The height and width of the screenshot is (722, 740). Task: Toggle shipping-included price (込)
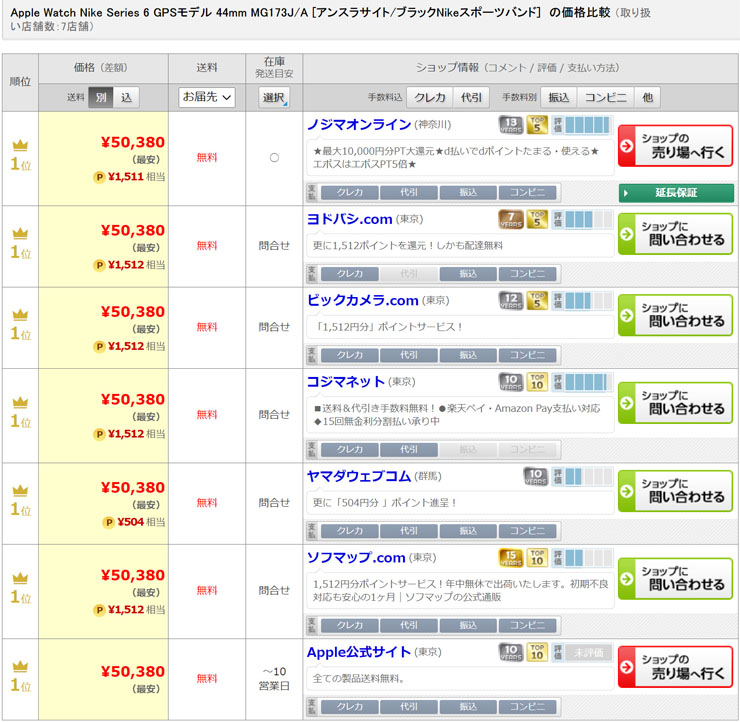[x=126, y=98]
